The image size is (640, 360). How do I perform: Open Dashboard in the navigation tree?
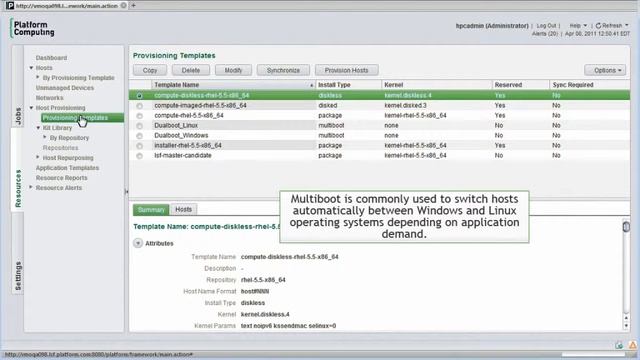(x=51, y=58)
